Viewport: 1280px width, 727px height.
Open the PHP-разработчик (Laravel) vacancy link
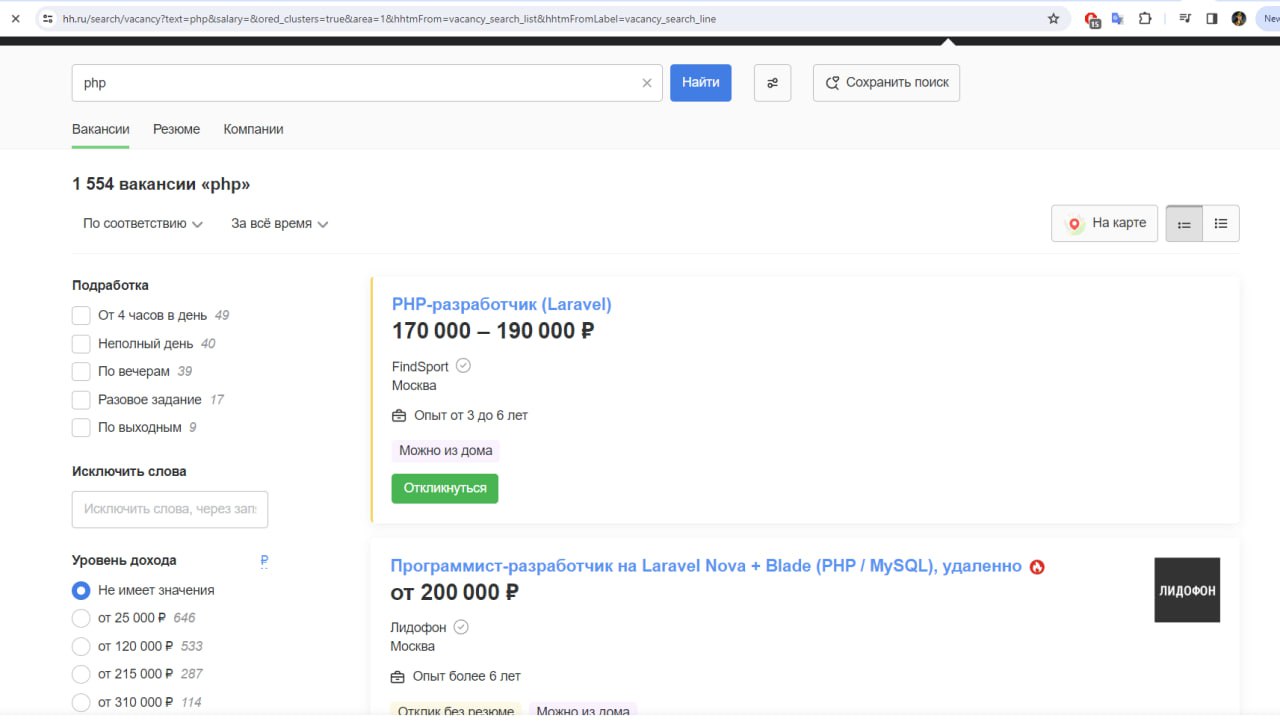point(501,304)
